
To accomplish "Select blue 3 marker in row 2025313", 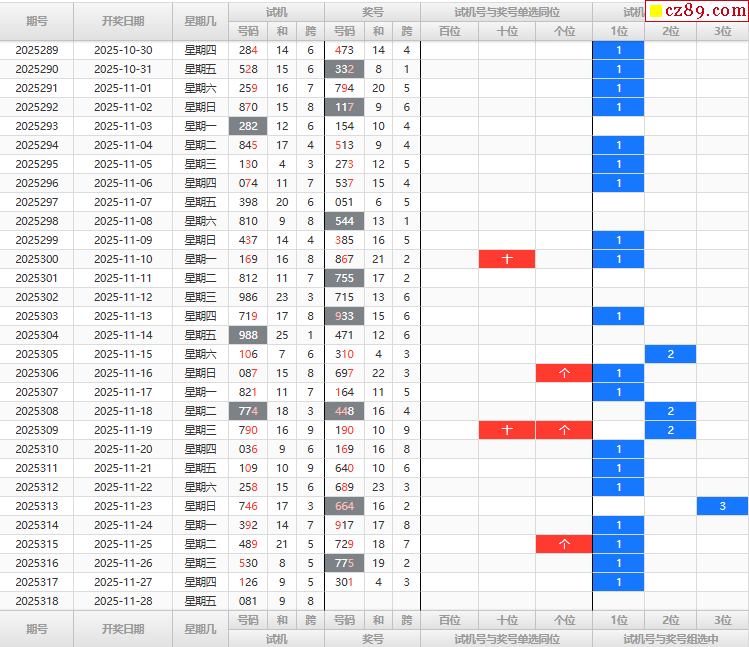I will point(722,506).
